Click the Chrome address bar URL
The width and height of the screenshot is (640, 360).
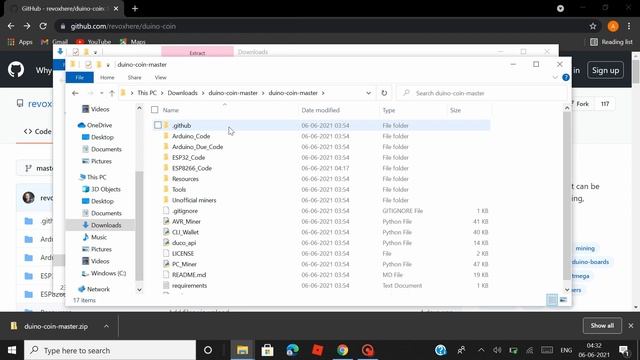tap(123, 26)
